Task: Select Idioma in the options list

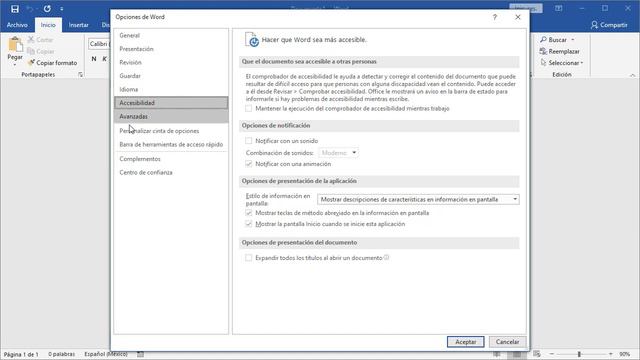Action: tap(171, 89)
